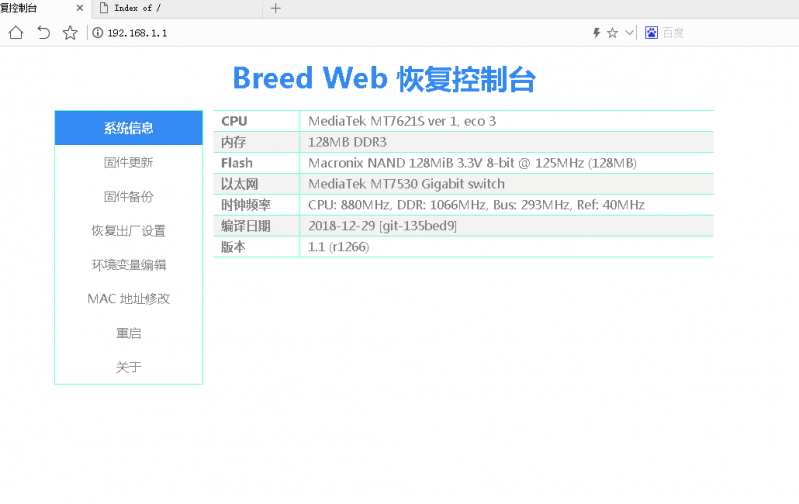The image size is (799, 504).
Task: Open the dropdown chevron beside the star
Action: click(x=629, y=33)
